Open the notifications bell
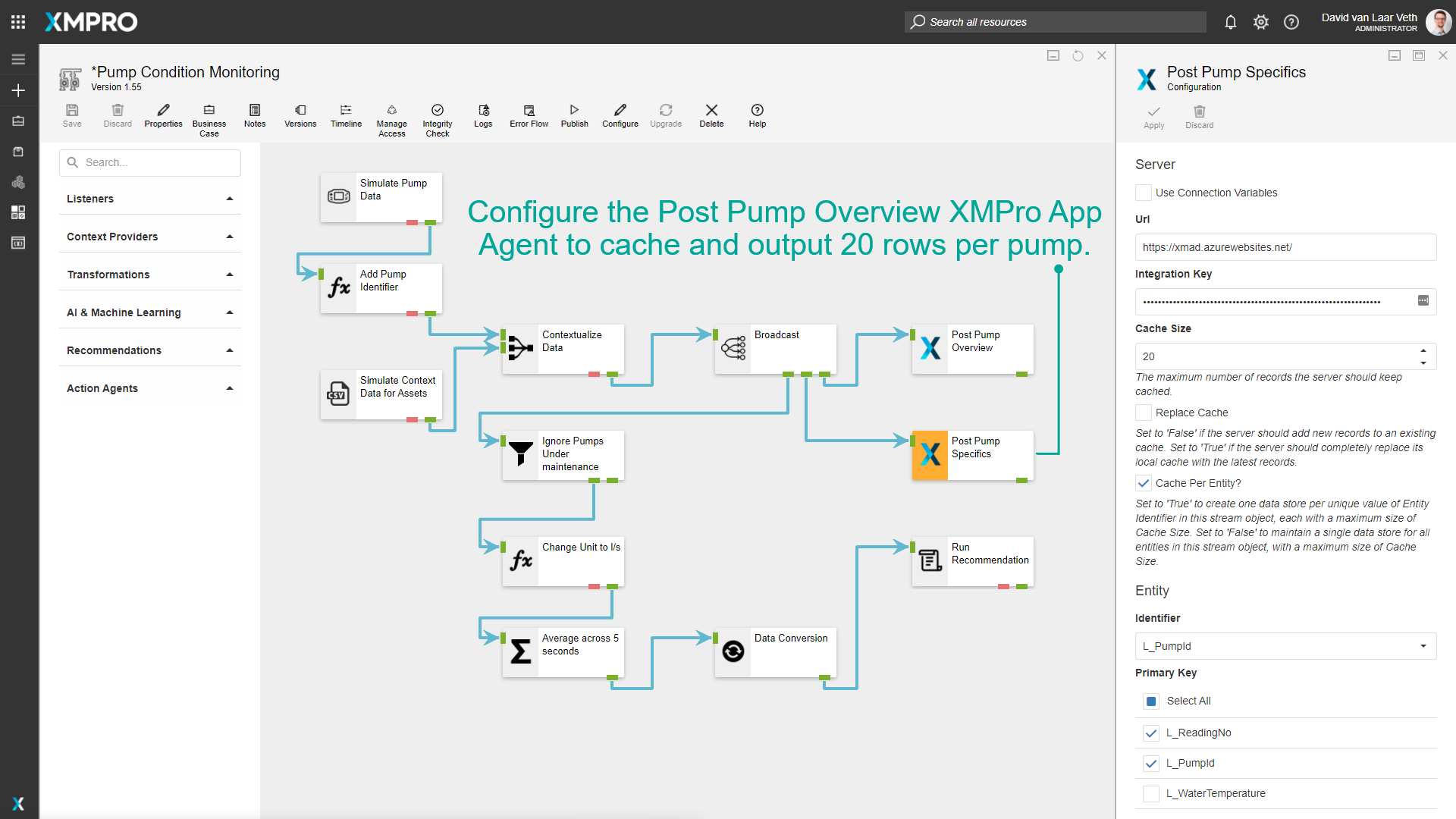Viewport: 1456px width, 819px height. [1231, 22]
